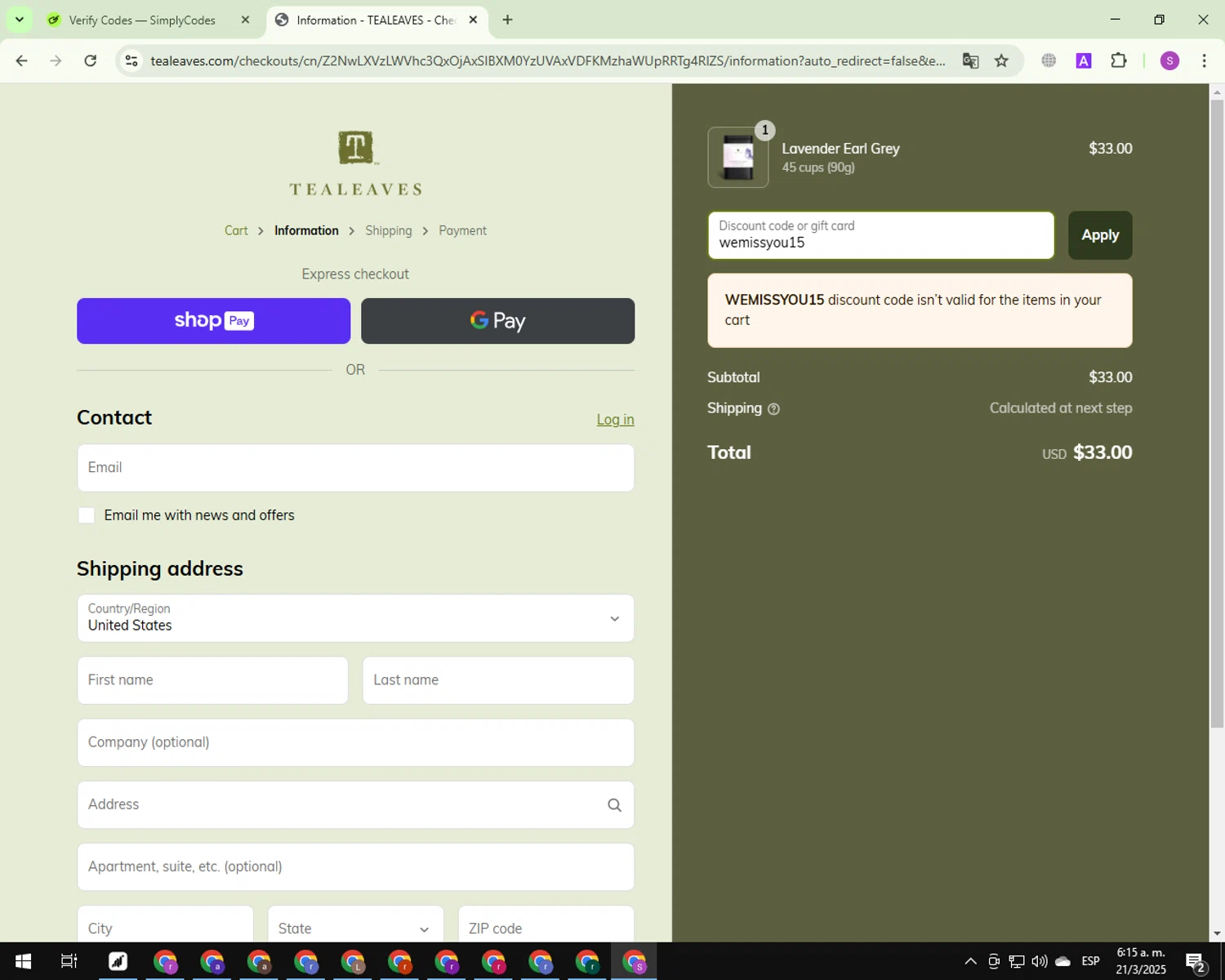Click the Lavender Earl Grey product thumbnail
Image resolution: width=1225 pixels, height=980 pixels.
coord(738,157)
